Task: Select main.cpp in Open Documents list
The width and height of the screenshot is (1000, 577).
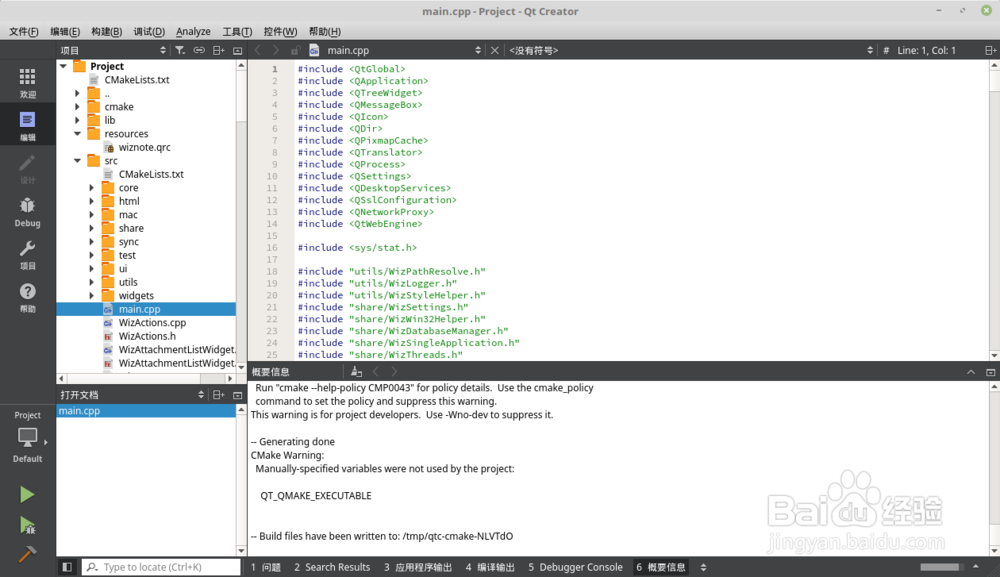Action: point(146,411)
